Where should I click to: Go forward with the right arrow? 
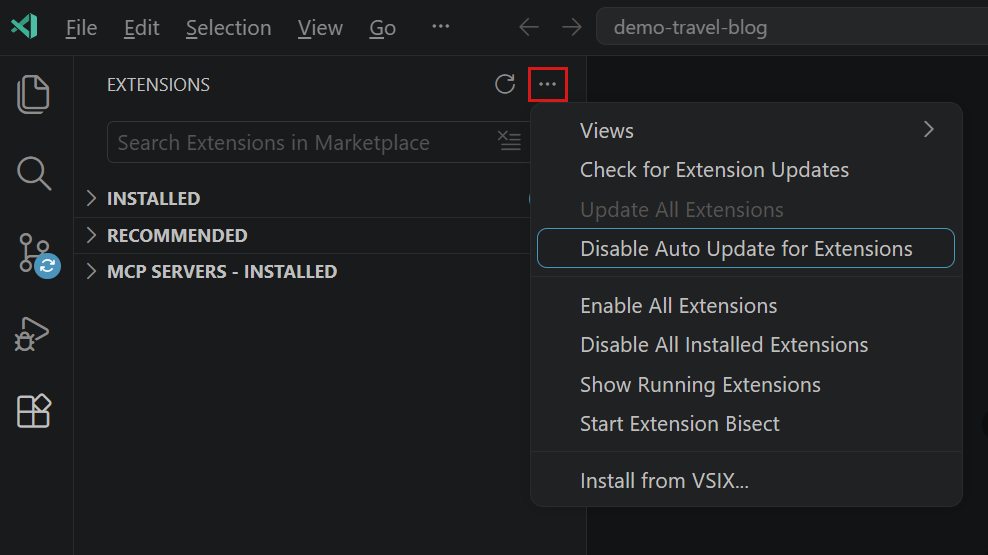tap(572, 27)
